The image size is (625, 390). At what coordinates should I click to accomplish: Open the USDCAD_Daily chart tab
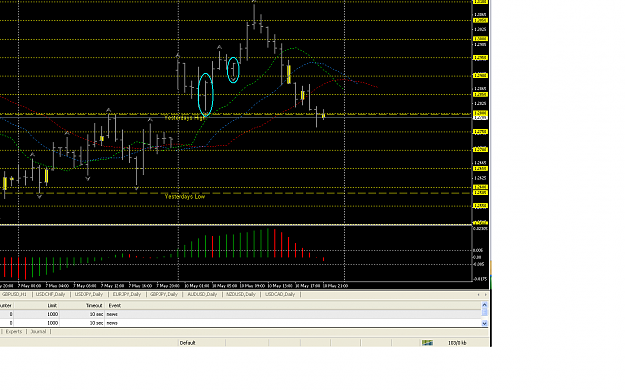(280, 294)
